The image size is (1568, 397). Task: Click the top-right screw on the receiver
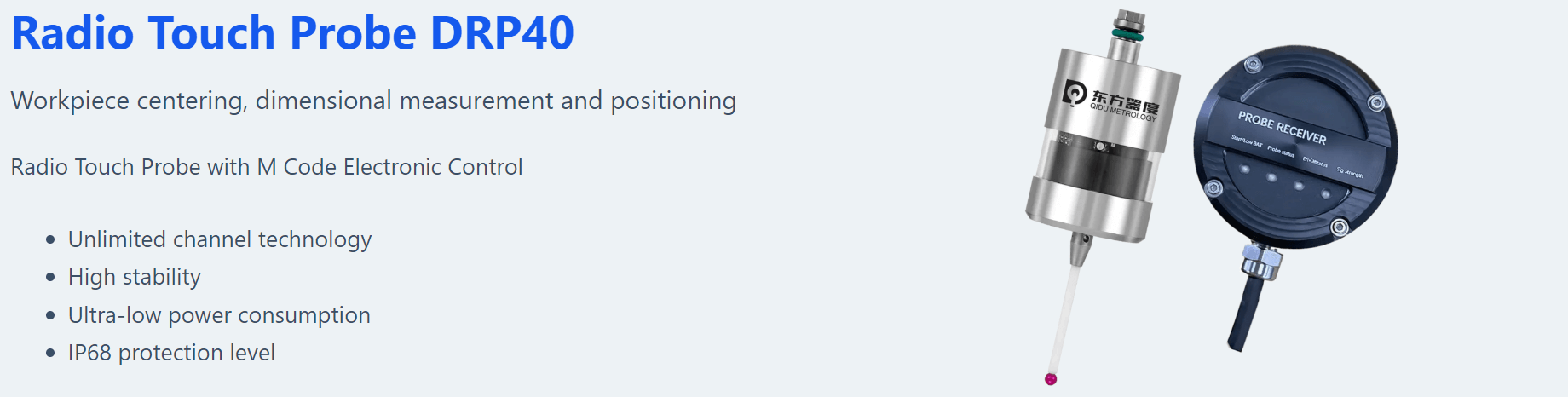1375,103
